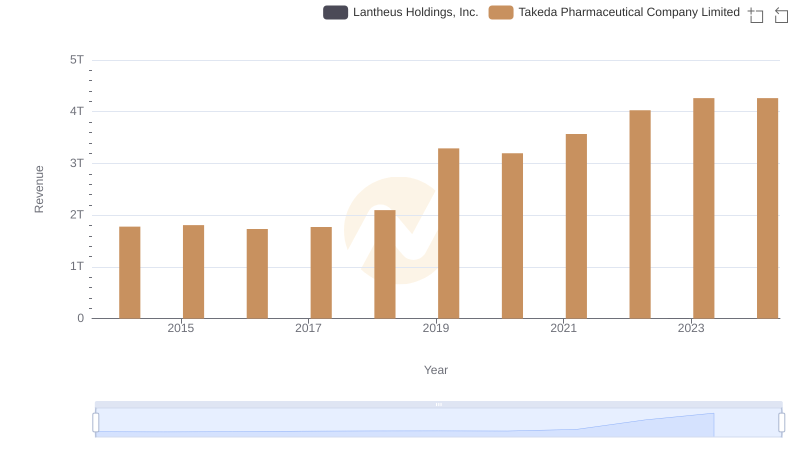Click the Takeda bar for 2019
The height and width of the screenshot is (461, 800).
click(x=448, y=234)
